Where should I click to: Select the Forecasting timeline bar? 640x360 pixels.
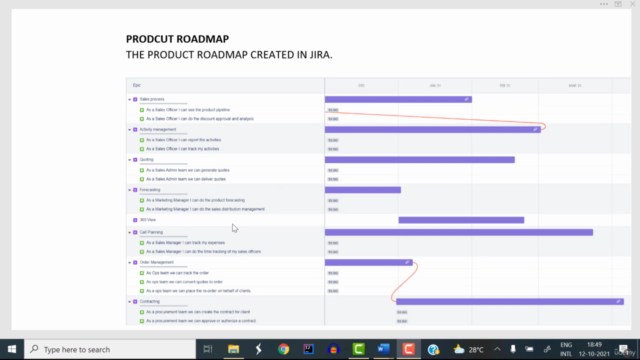click(x=363, y=190)
